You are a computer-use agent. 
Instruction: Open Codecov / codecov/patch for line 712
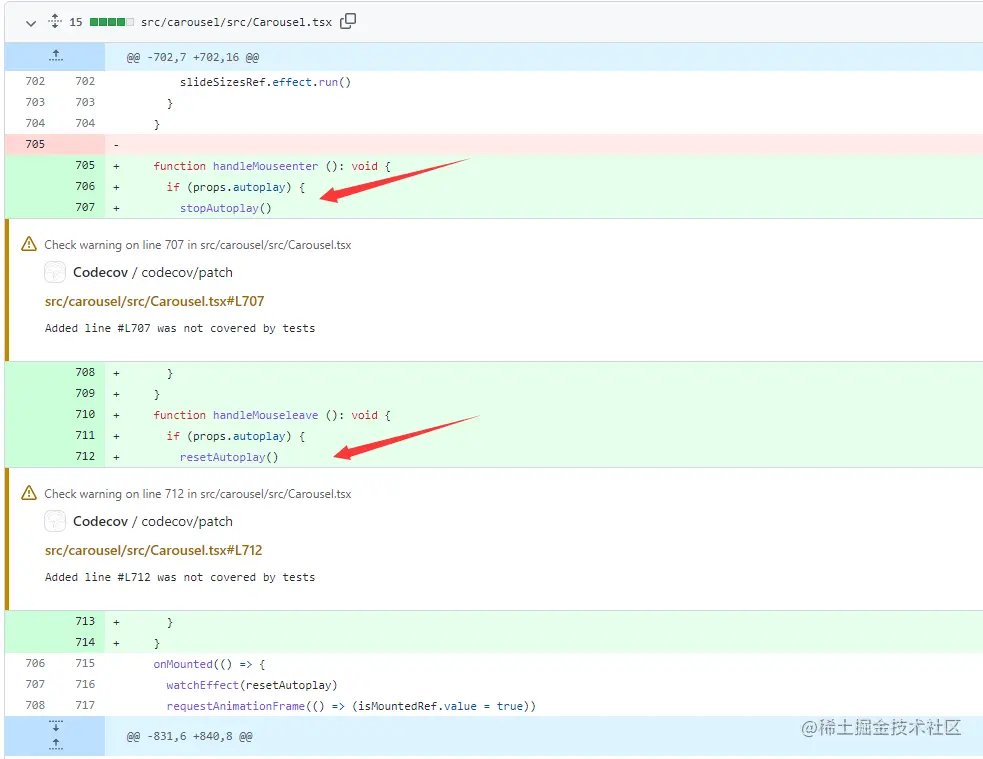click(153, 521)
